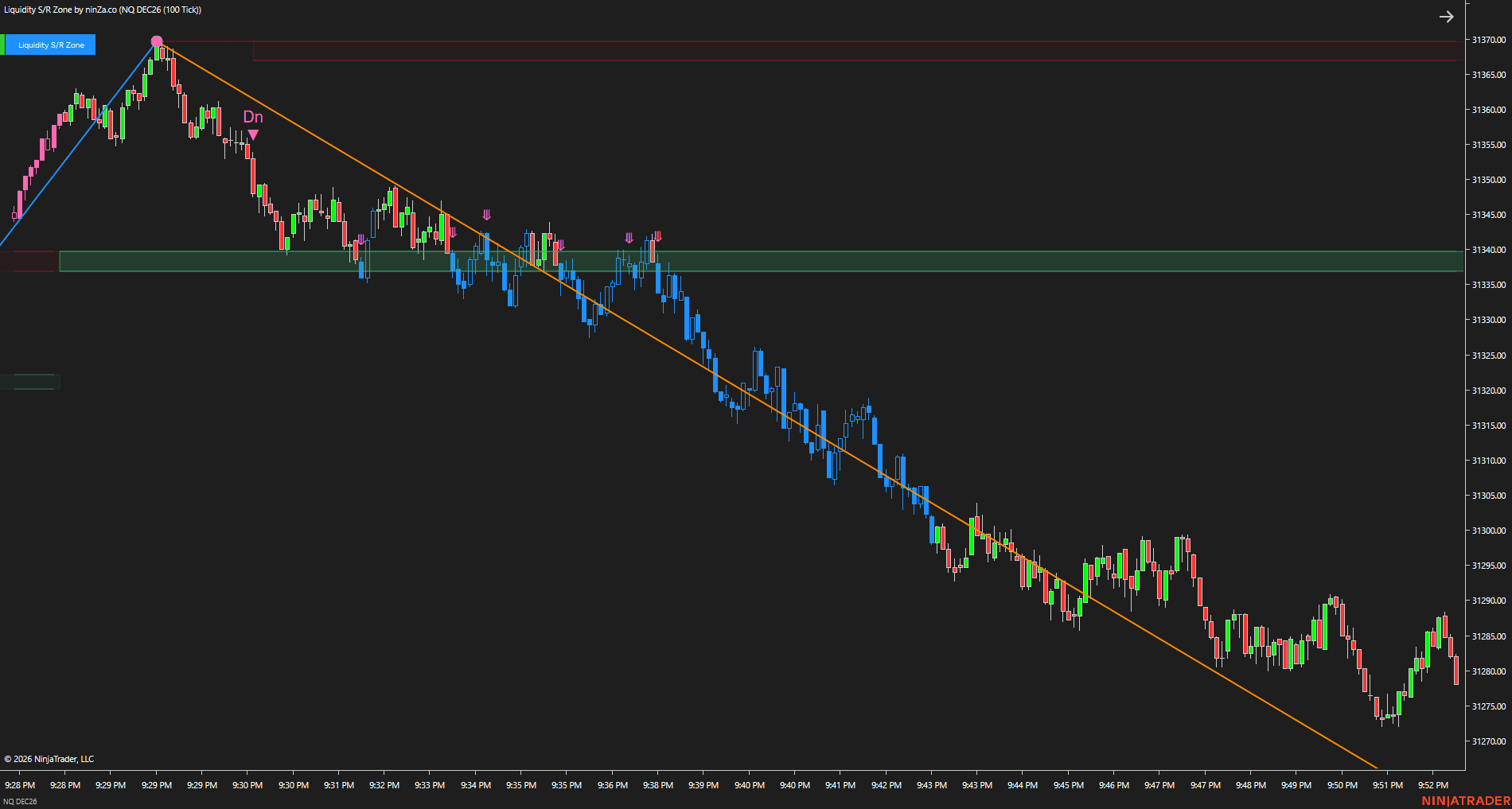Click the green support zone band
1512x809 pixels.
(761, 261)
